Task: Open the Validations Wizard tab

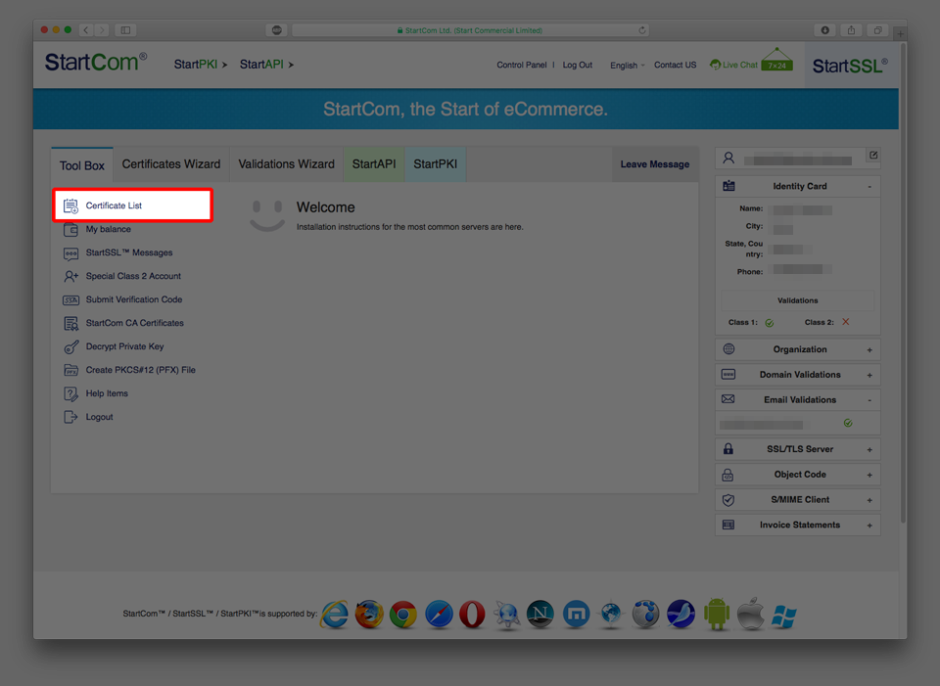Action: tap(286, 164)
